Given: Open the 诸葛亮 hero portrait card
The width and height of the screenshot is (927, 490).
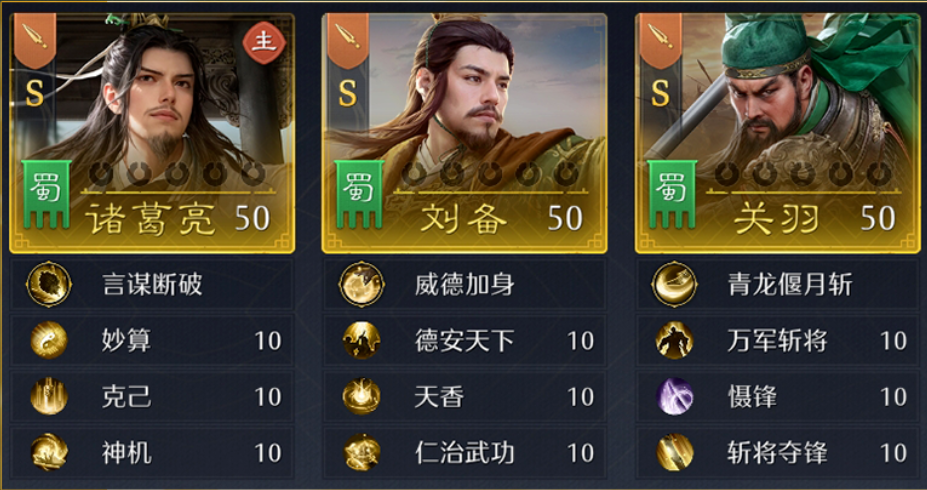Looking at the screenshot, I should click(x=152, y=133).
